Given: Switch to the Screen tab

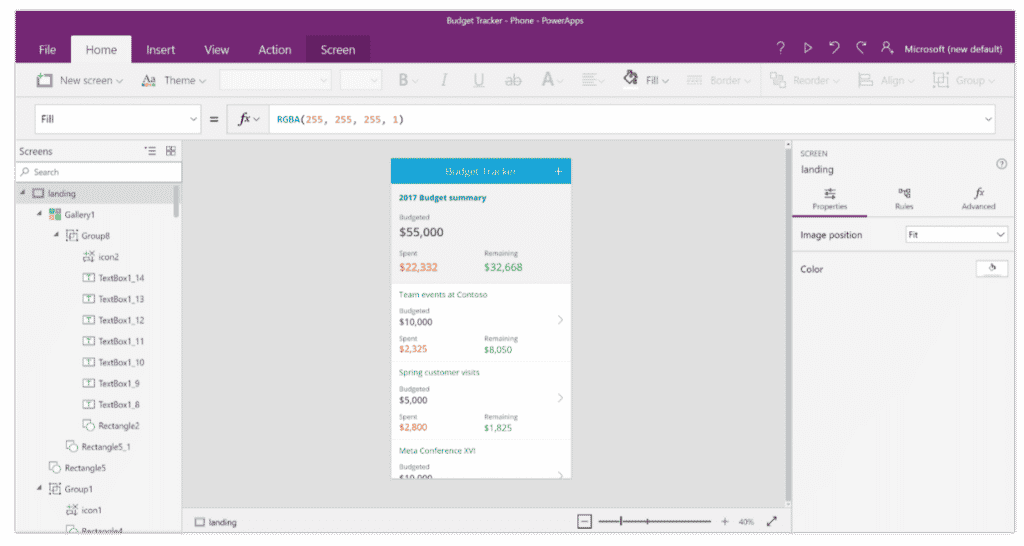Looking at the screenshot, I should click(x=338, y=50).
